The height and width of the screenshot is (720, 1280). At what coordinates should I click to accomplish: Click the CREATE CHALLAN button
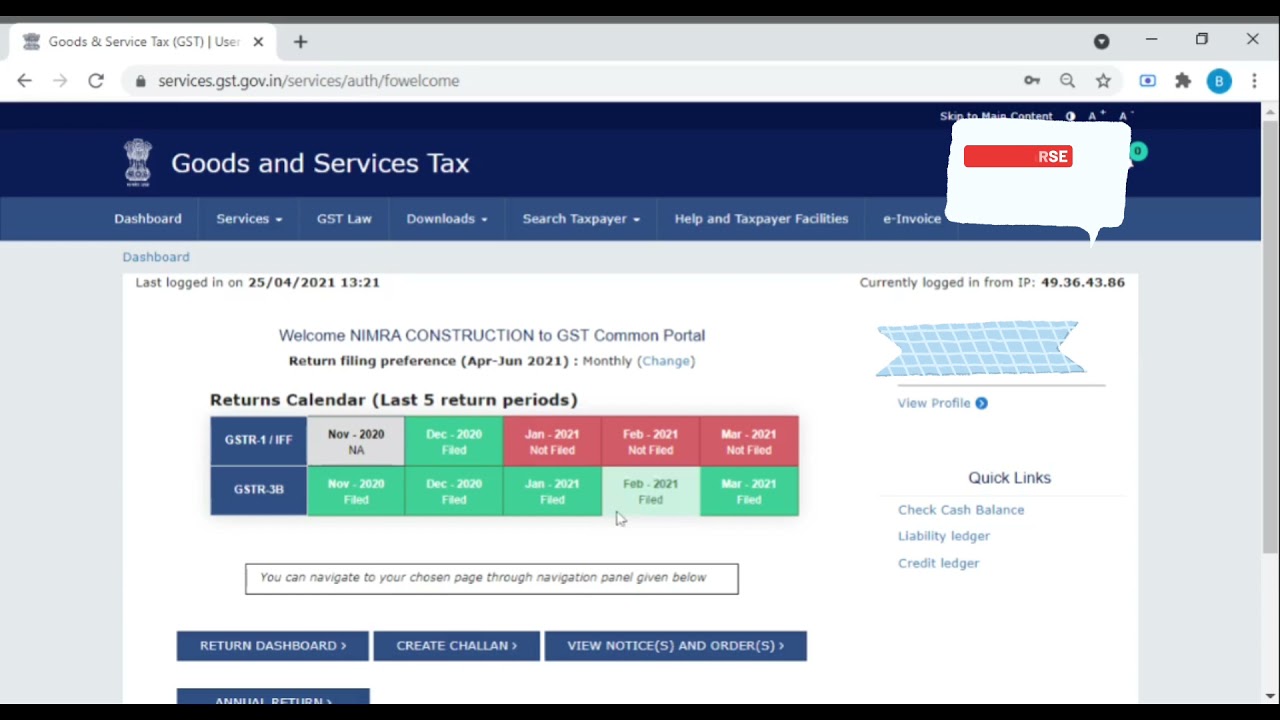tap(457, 646)
